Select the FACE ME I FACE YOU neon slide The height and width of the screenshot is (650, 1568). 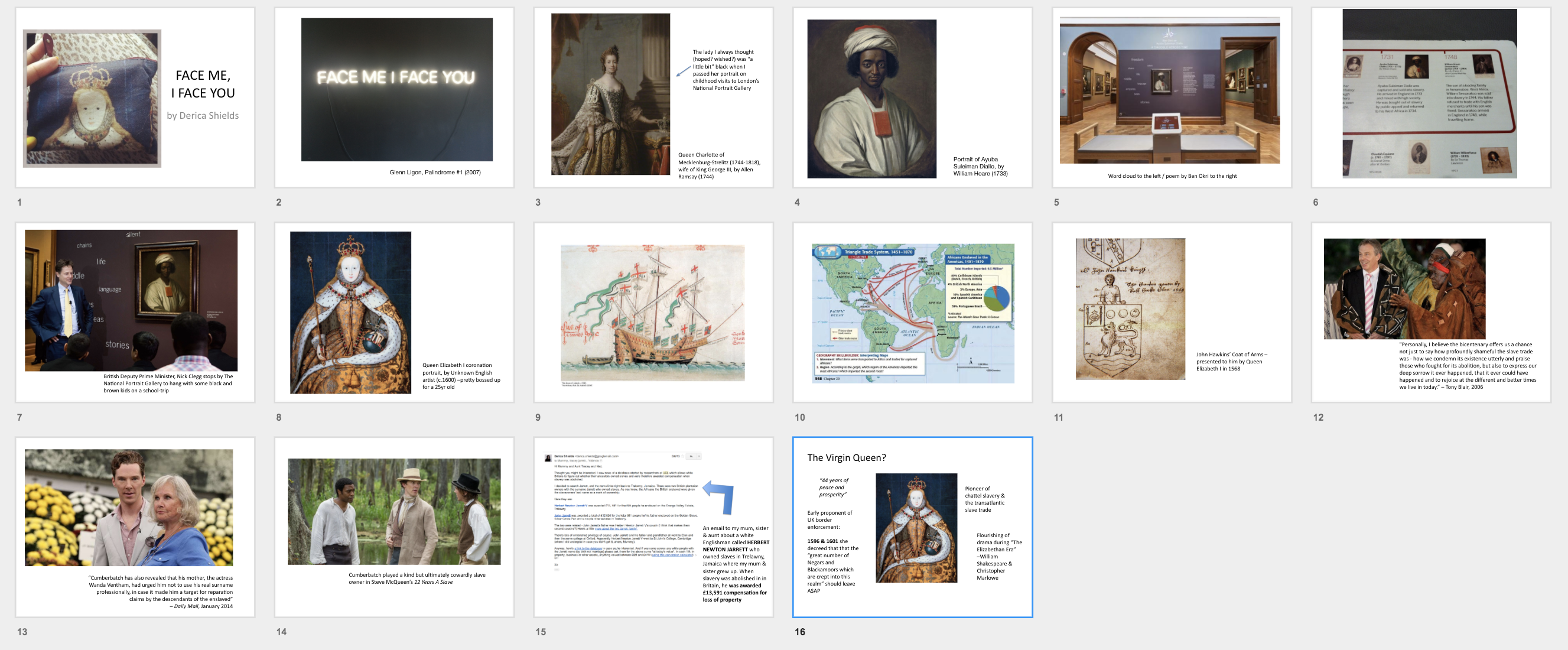click(x=394, y=97)
